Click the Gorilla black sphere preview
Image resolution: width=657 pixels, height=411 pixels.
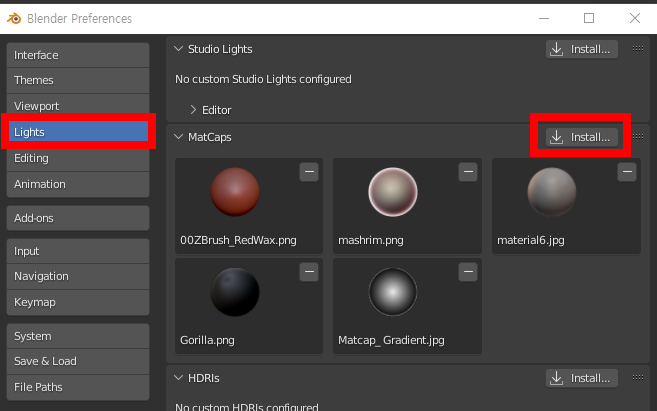[235, 292]
